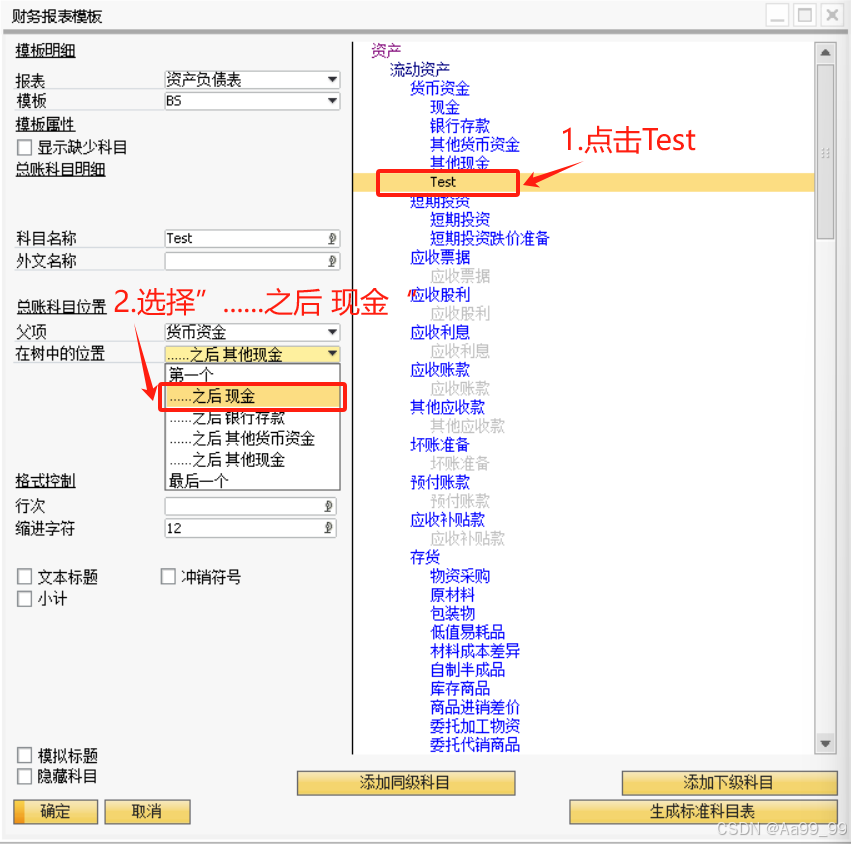Viewport: 851px width, 844px height.
Task: Select the blue 应收利息 tree node
Action: [440, 332]
